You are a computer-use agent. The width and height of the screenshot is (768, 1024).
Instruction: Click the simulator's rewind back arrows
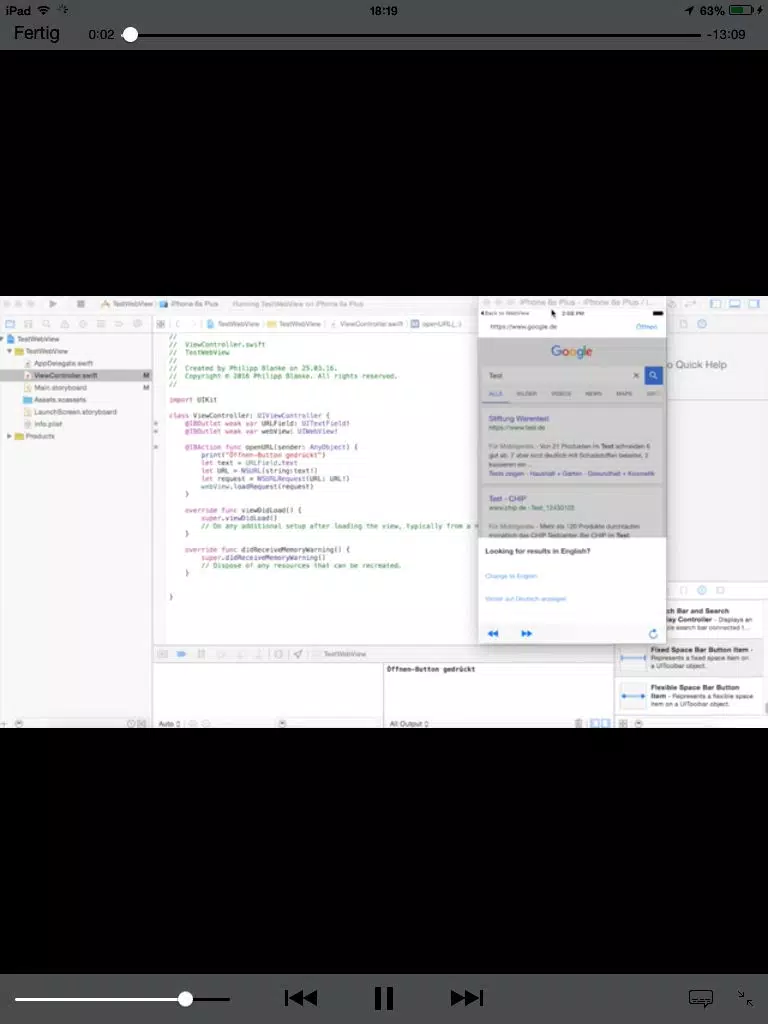[493, 633]
